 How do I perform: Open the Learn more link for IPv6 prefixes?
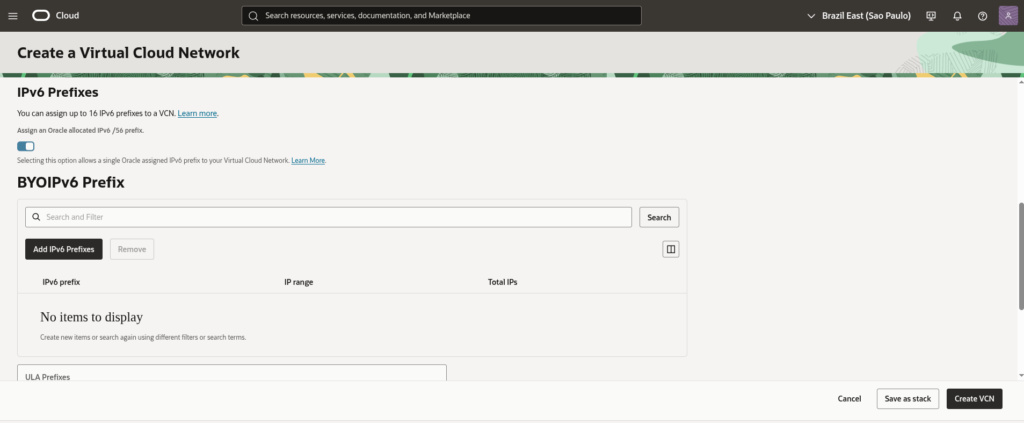[197, 114]
